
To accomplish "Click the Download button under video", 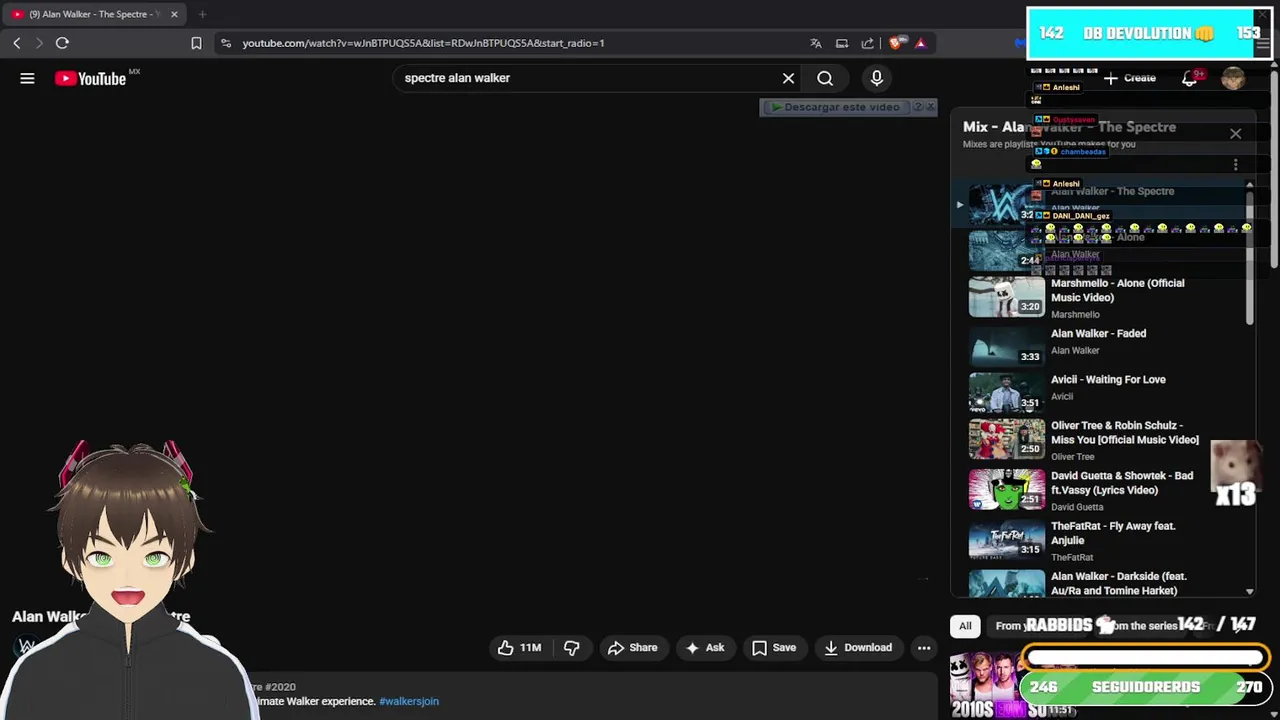I will [858, 648].
